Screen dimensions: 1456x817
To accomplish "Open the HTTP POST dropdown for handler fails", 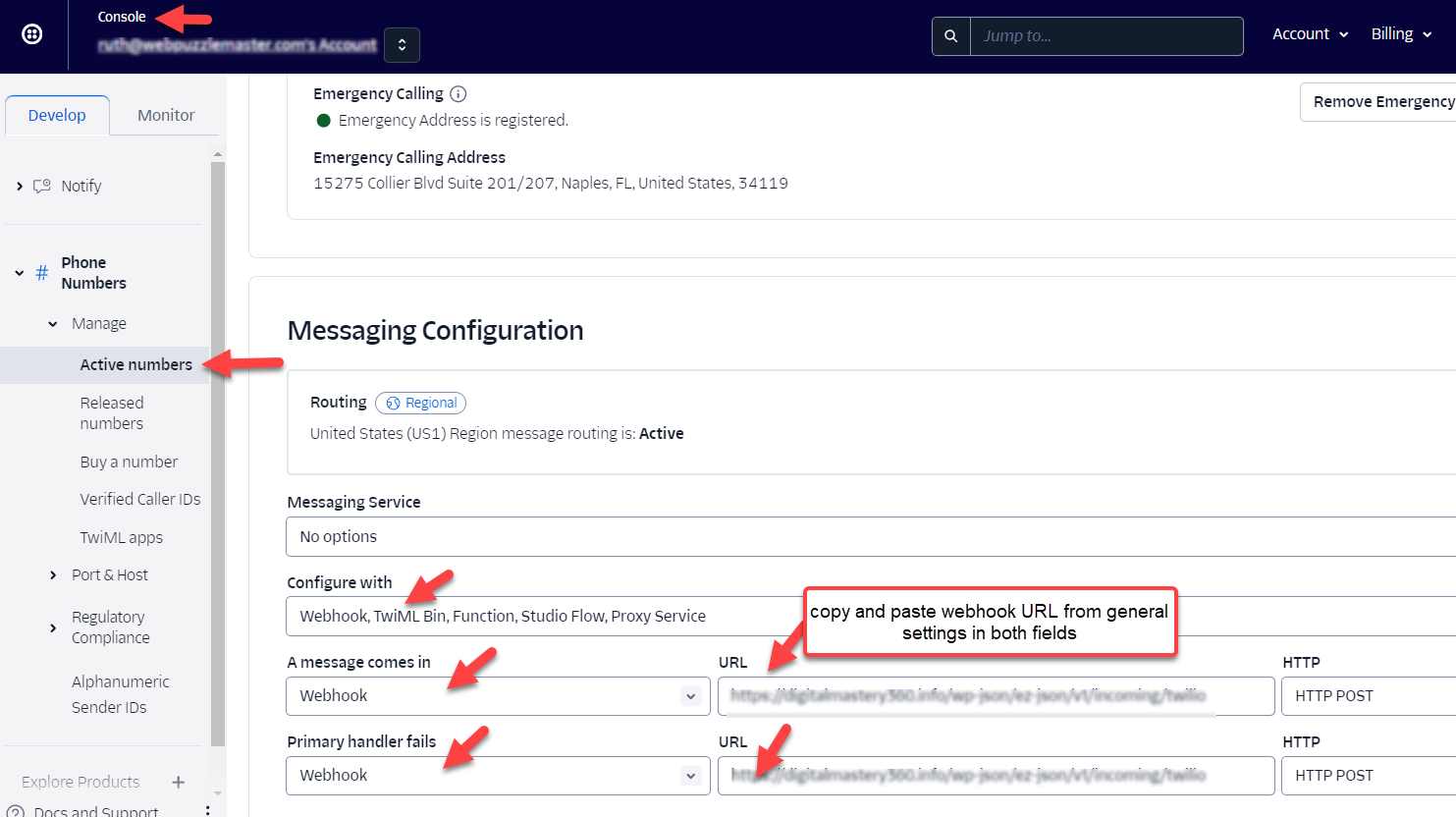I will click(1369, 775).
